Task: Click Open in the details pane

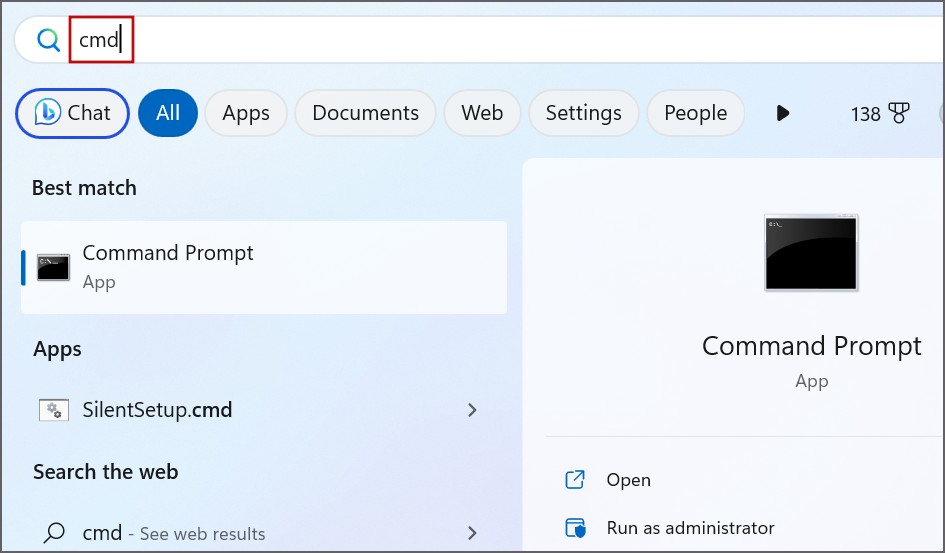Action: pyautogui.click(x=629, y=480)
